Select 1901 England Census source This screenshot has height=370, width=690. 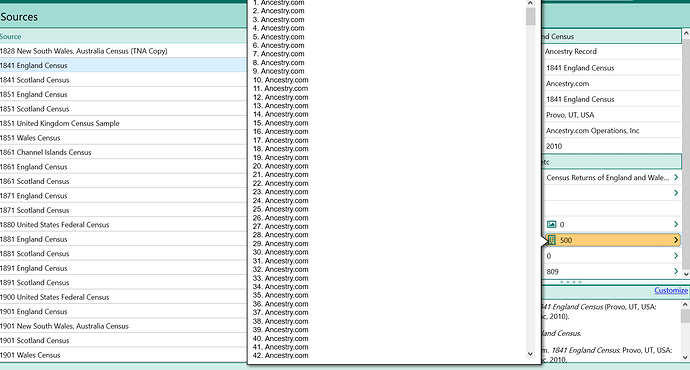point(123,311)
